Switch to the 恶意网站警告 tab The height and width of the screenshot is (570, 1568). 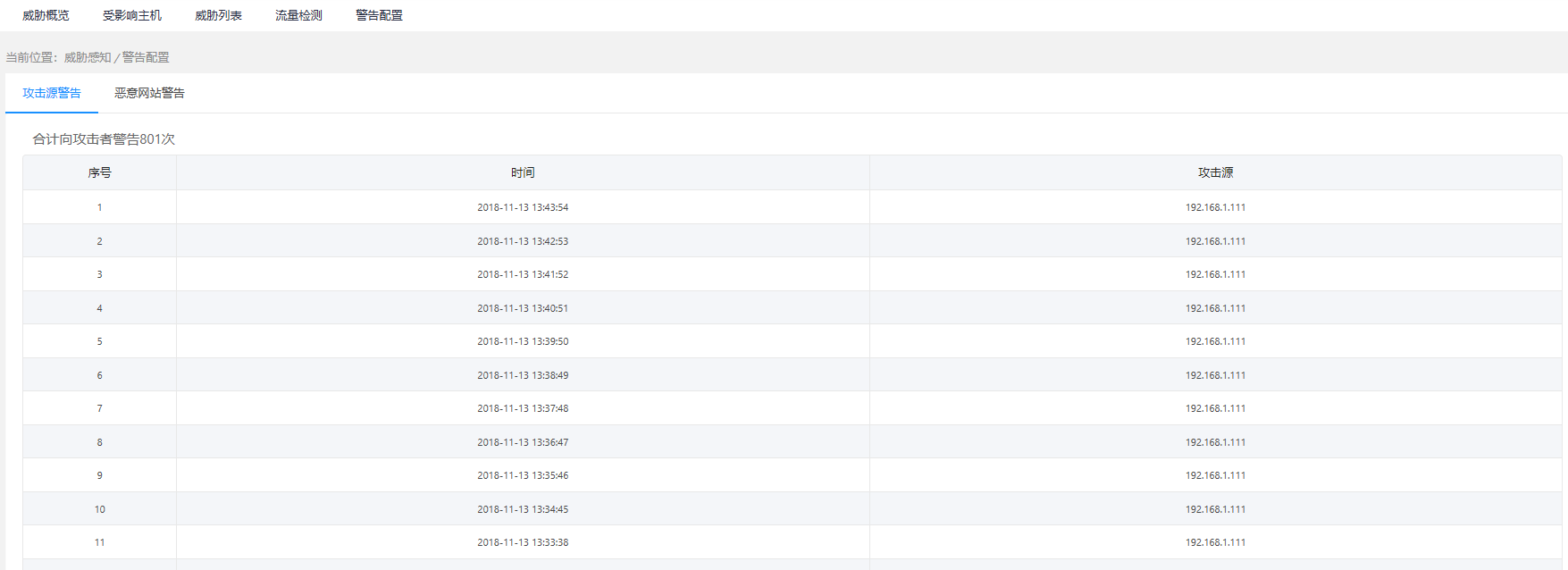click(x=149, y=93)
